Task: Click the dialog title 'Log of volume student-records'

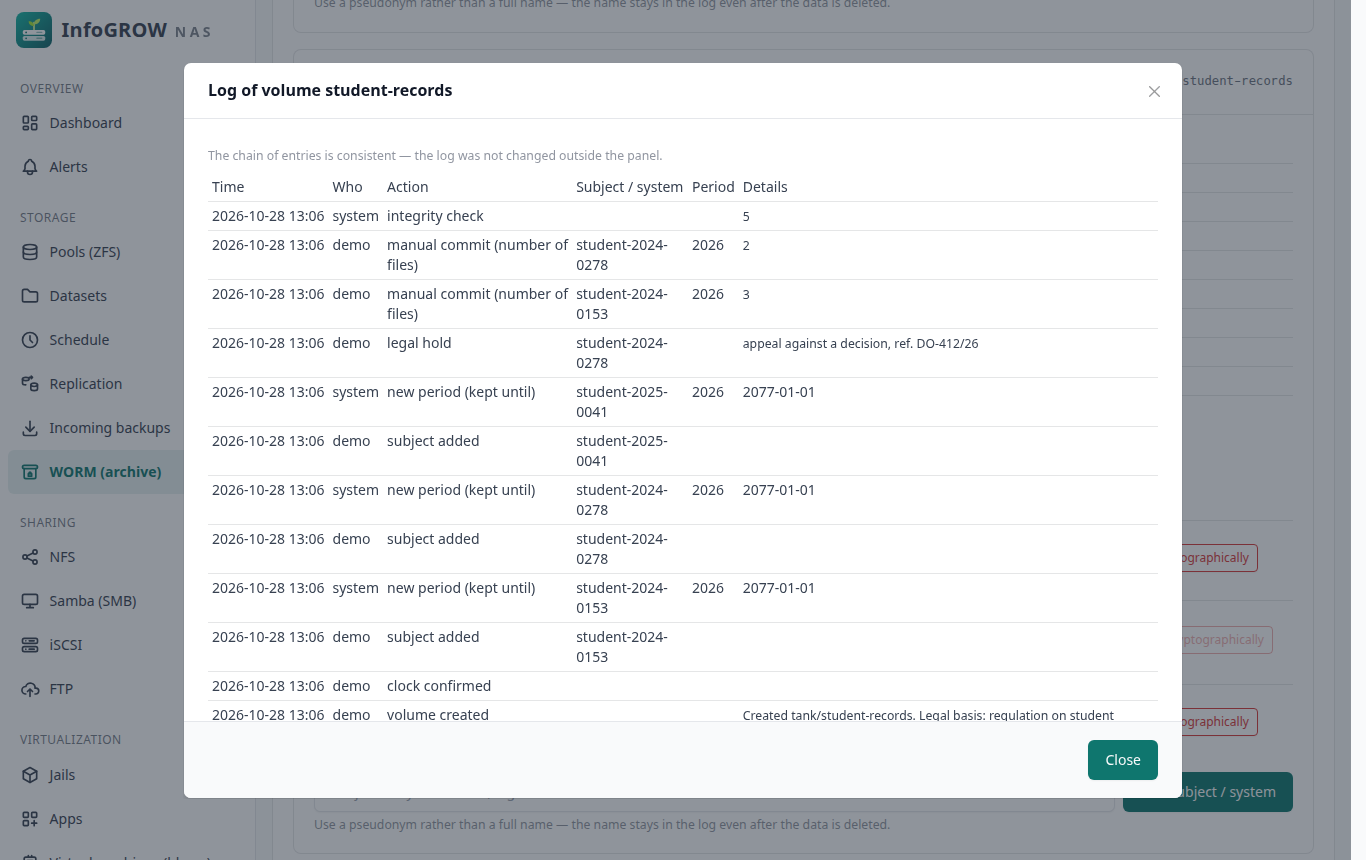Action: [x=330, y=91]
